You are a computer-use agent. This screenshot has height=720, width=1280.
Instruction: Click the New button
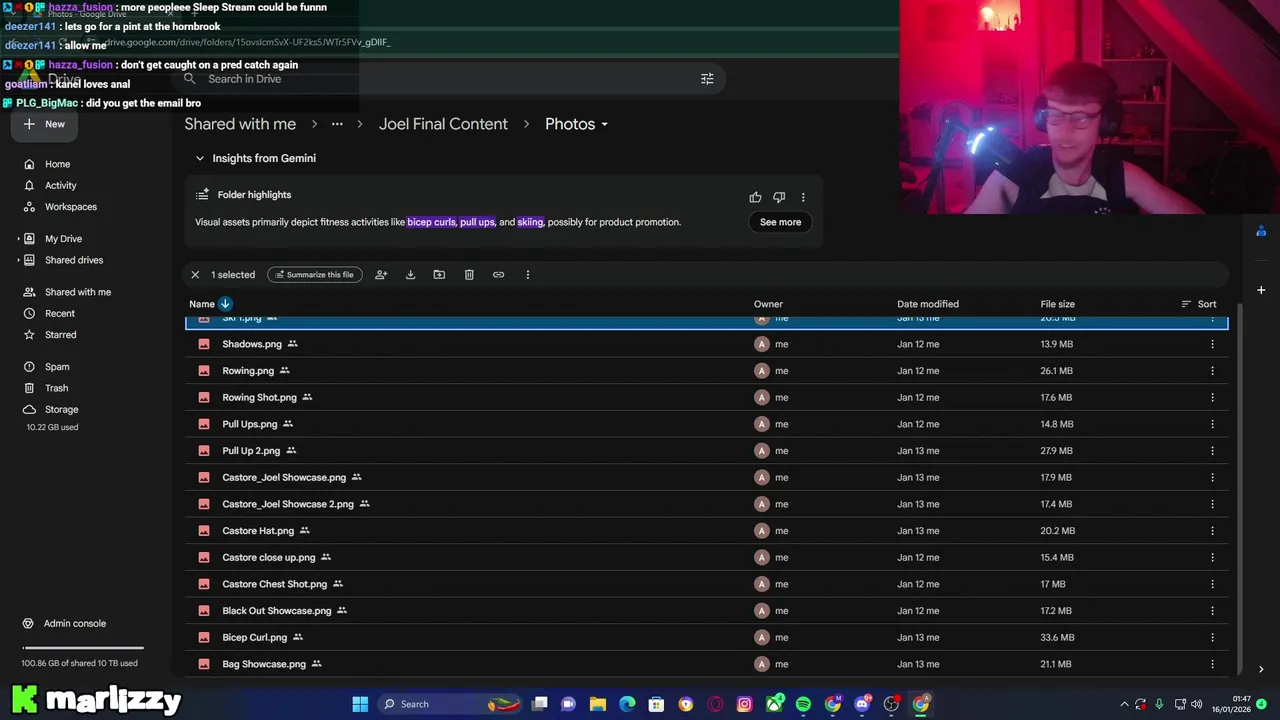click(x=43, y=124)
